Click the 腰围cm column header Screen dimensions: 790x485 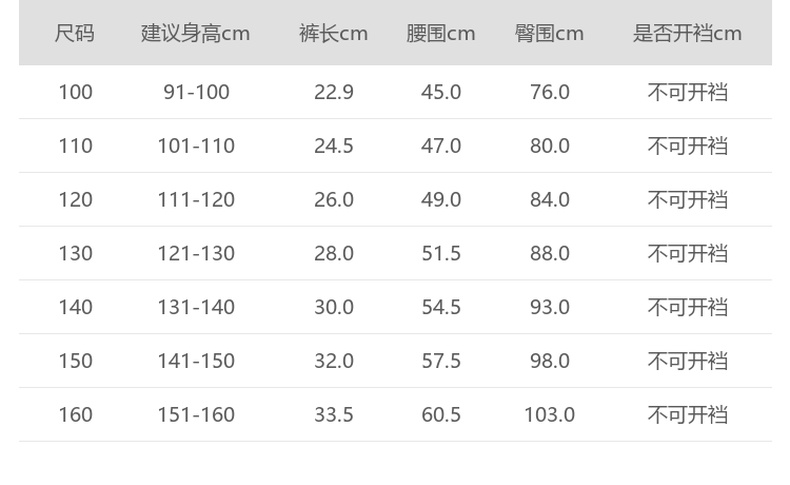(441, 34)
